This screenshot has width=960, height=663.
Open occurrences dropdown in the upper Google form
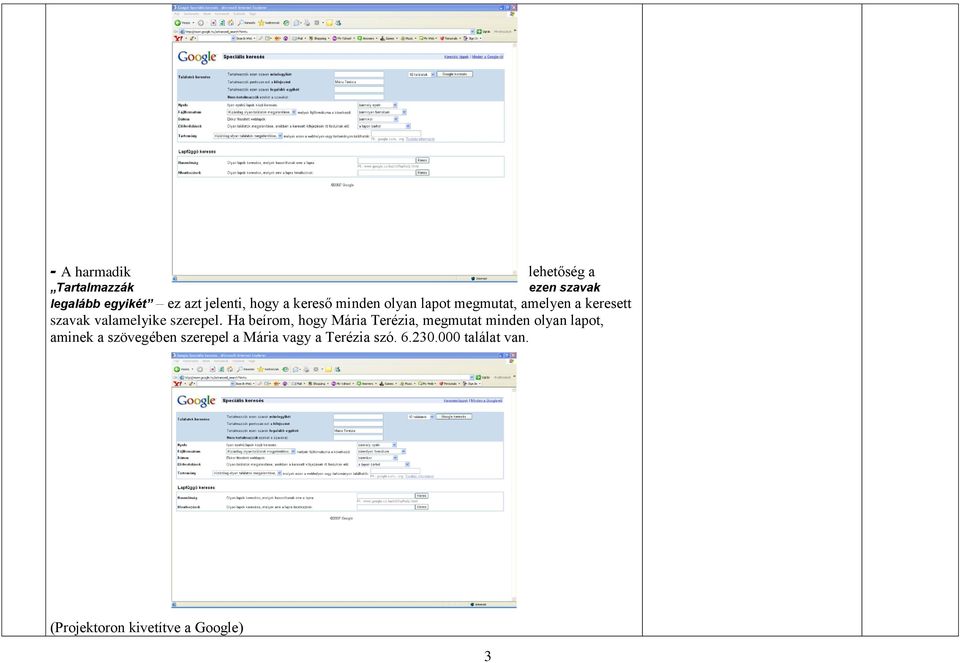click(x=384, y=126)
